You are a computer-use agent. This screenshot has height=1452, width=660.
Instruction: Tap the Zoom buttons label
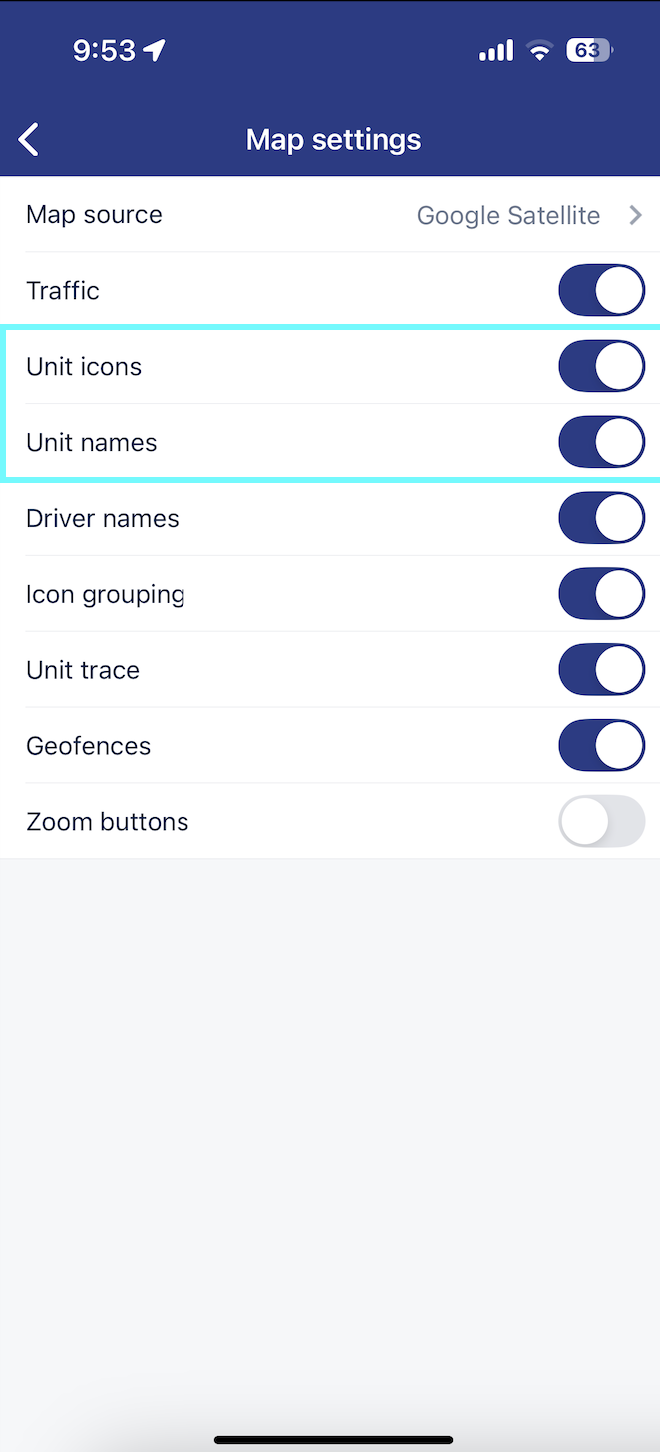click(107, 822)
